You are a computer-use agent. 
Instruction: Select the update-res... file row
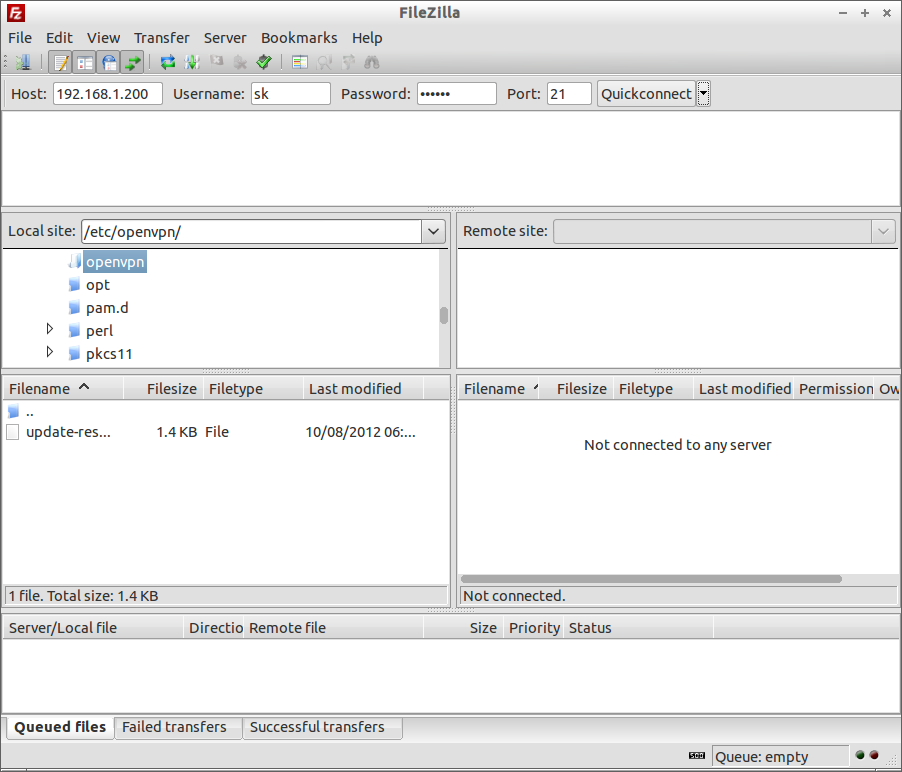(x=226, y=432)
